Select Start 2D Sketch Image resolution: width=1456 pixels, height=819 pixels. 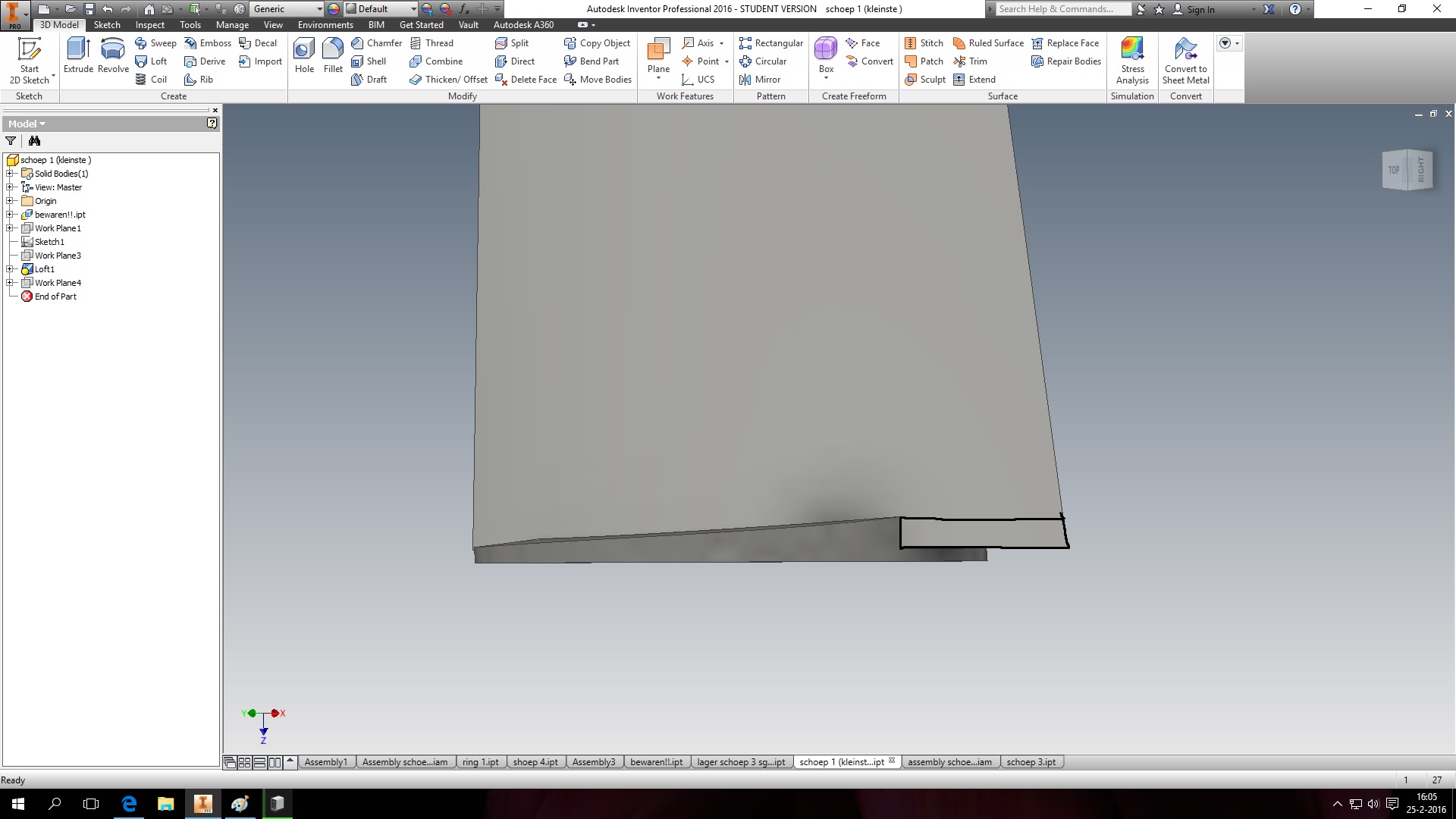pos(30,61)
